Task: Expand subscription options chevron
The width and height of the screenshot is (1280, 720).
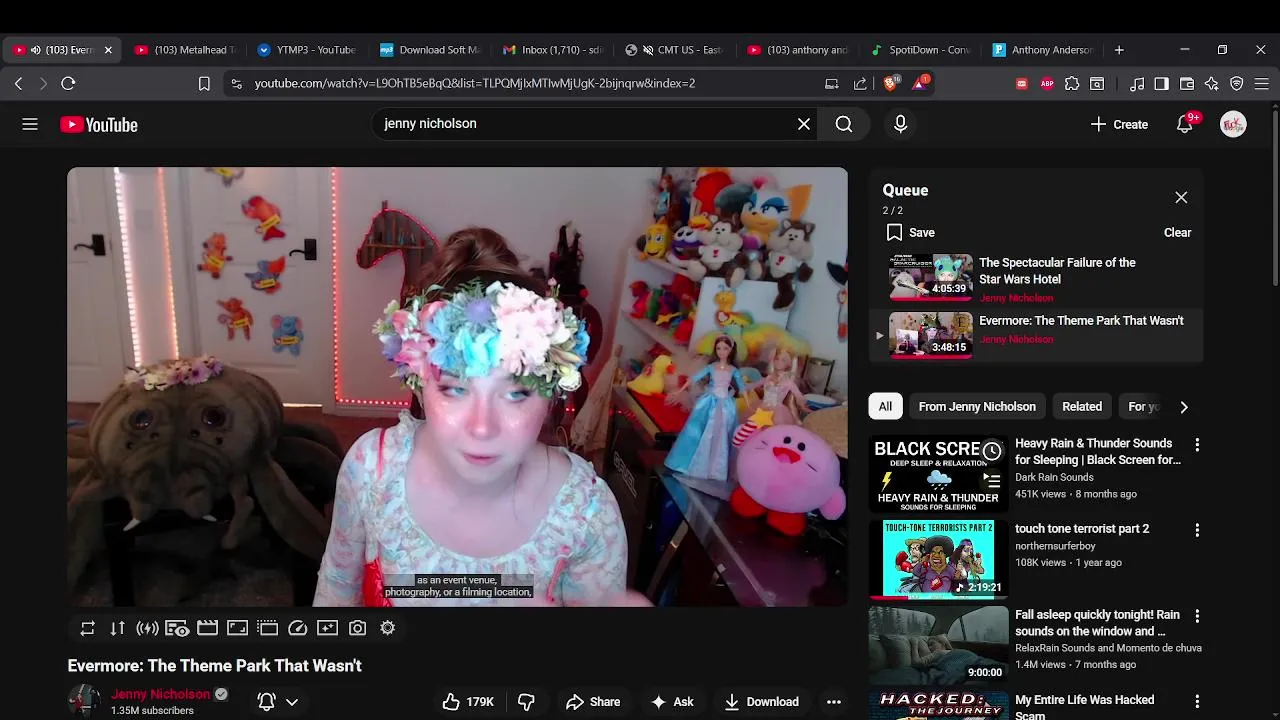Action: [292, 702]
